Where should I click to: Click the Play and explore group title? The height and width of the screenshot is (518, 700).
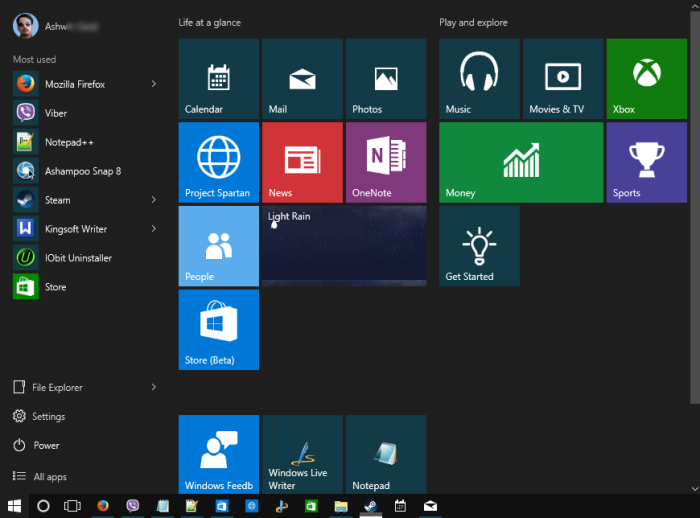point(473,22)
